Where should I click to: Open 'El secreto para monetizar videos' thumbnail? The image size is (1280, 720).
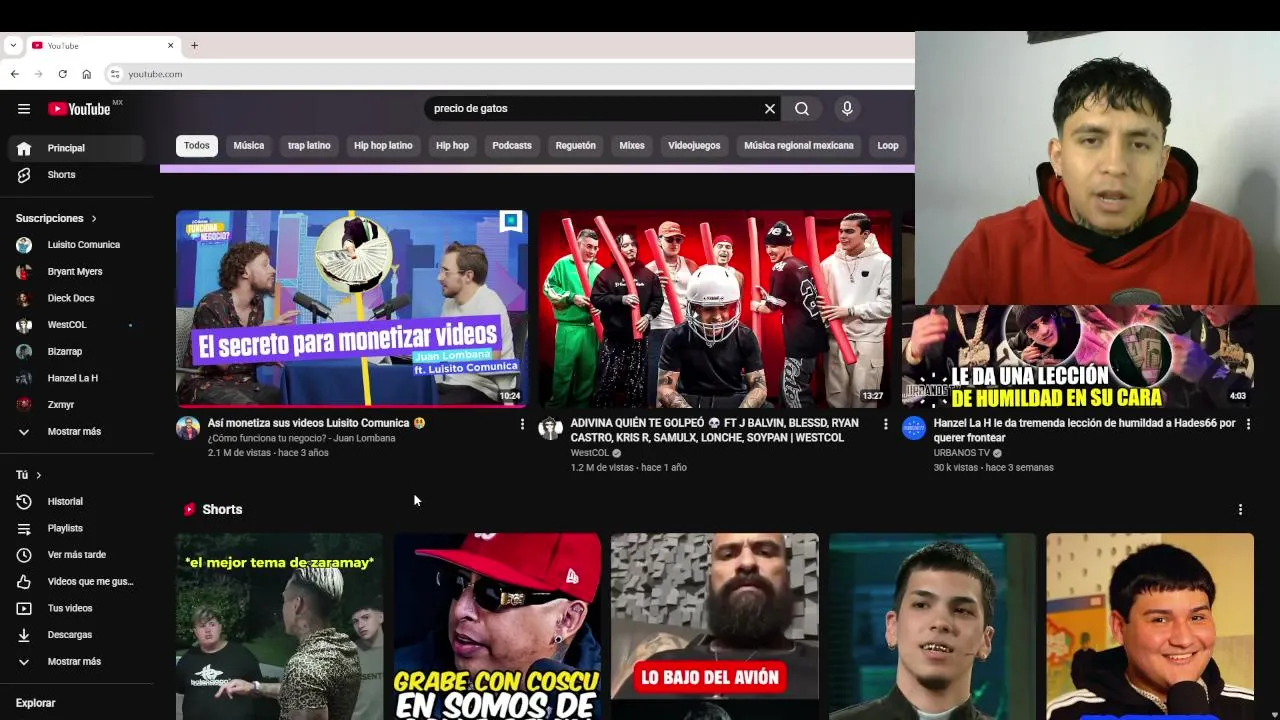coord(352,308)
